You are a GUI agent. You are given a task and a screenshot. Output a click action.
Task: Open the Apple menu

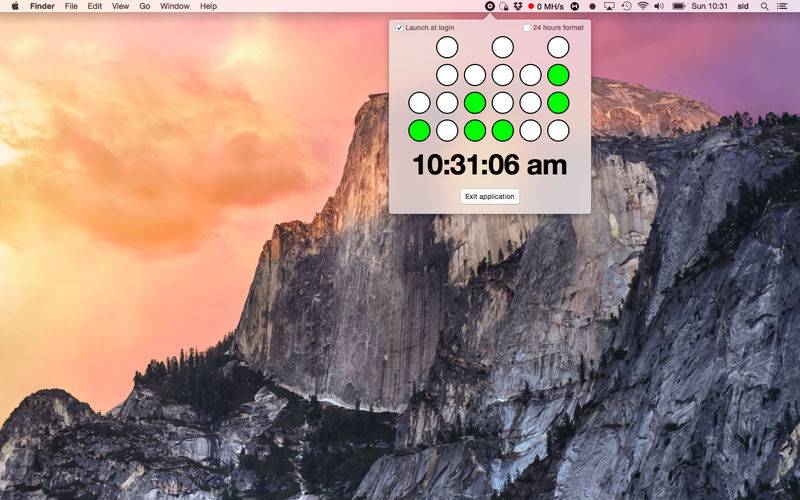click(x=15, y=6)
